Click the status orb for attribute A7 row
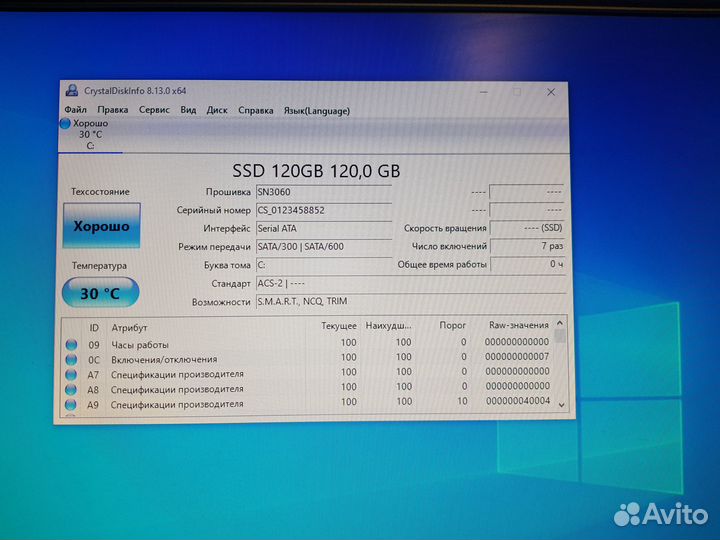This screenshot has width=720, height=540. click(71, 374)
